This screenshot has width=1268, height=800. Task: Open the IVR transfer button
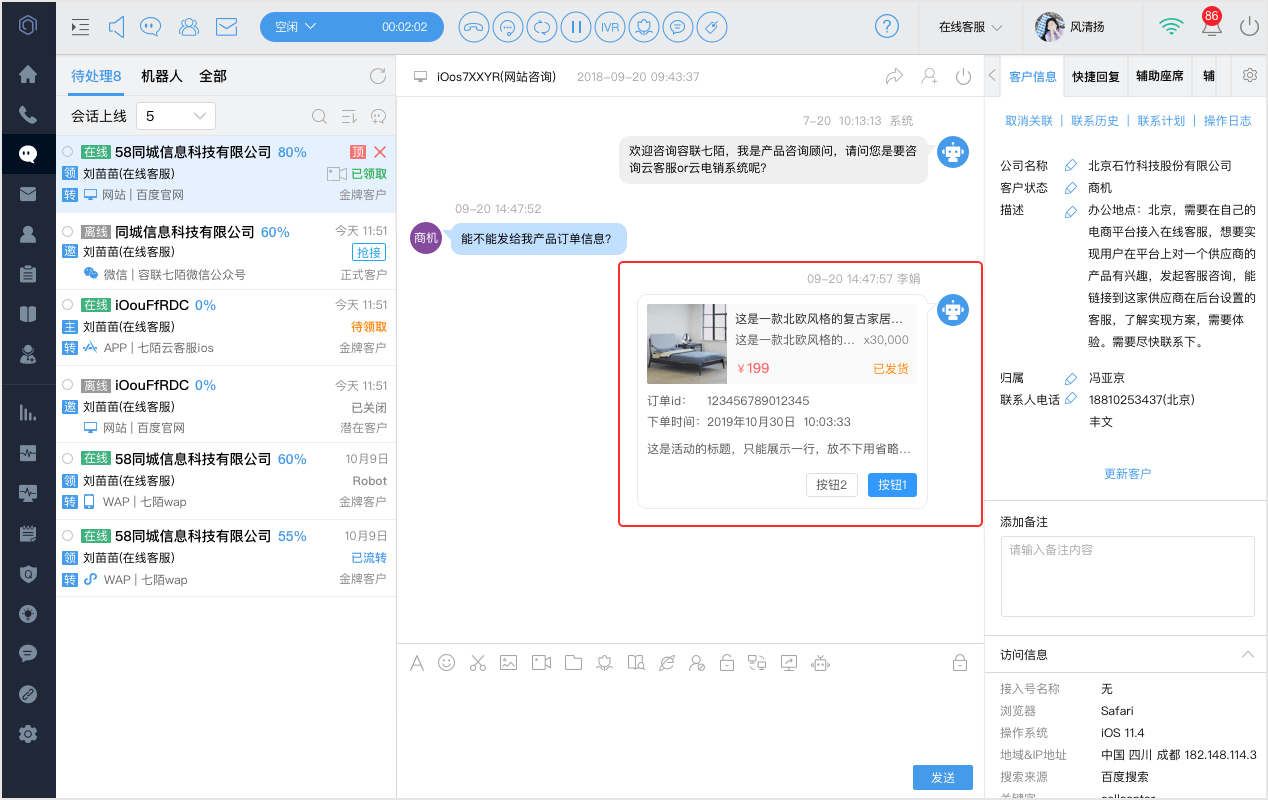pos(610,27)
